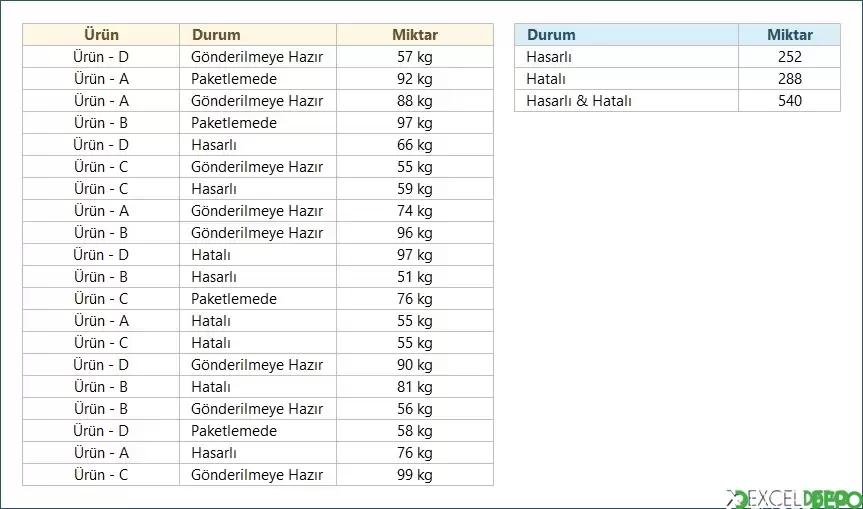The width and height of the screenshot is (863, 509).
Task: Select the Ürün header cell
Action: 101,35
